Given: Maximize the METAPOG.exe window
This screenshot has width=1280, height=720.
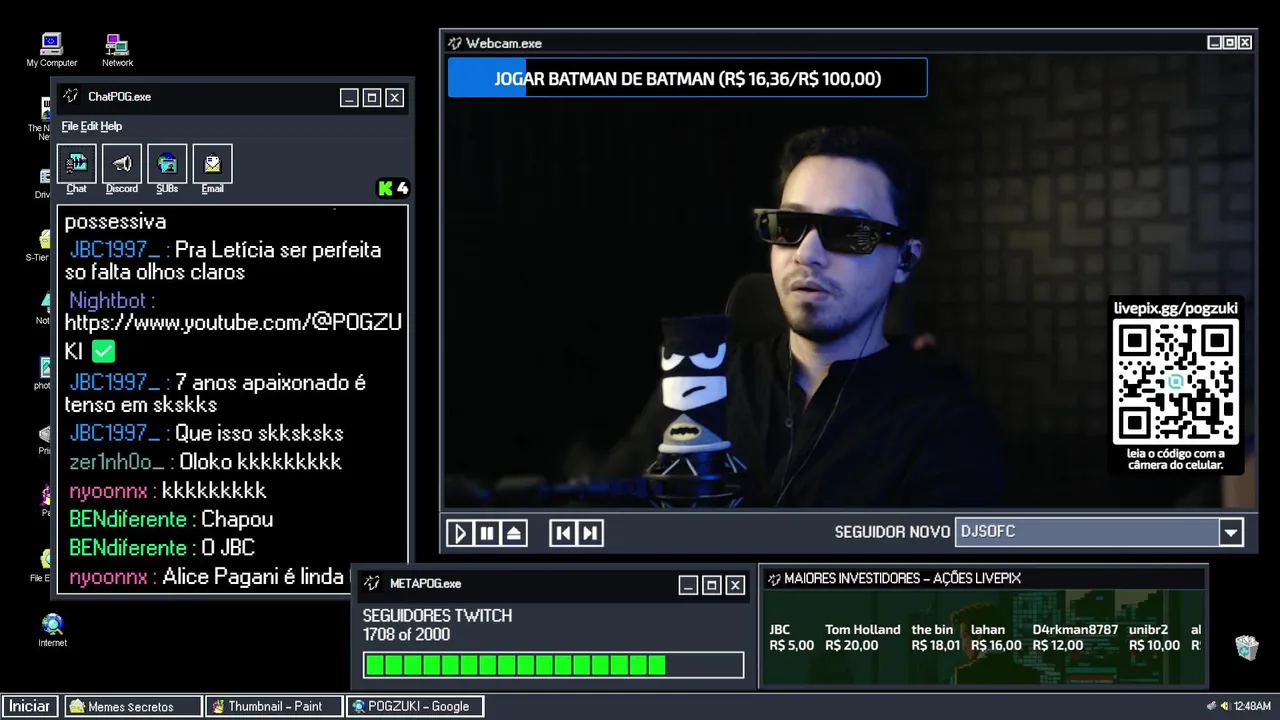Looking at the screenshot, I should pyautogui.click(x=711, y=585).
